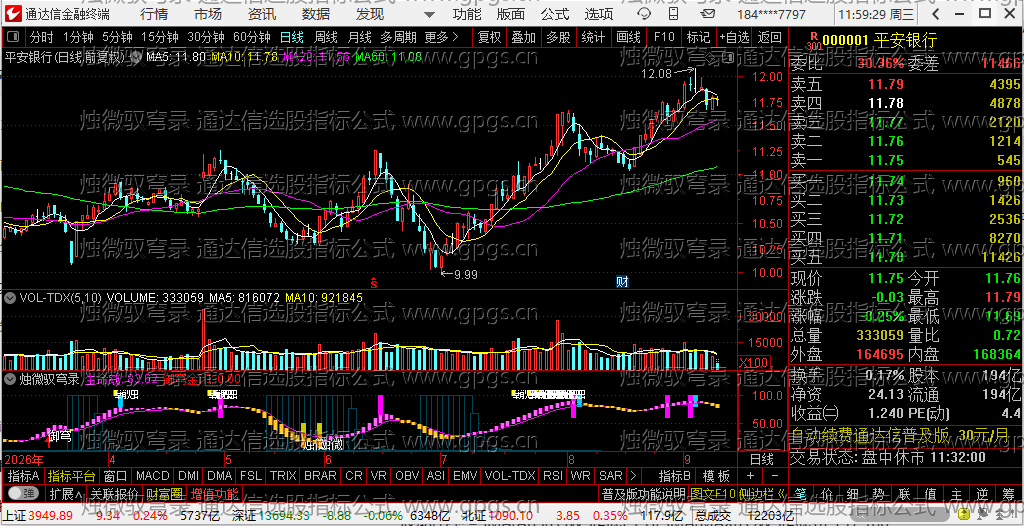Collapse the VOL-TDX indicator panel arrow
1024x526 pixels.
[x=10, y=297]
